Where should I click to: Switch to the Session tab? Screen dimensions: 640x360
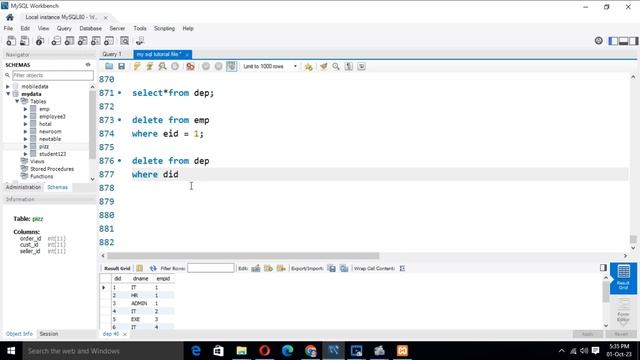[x=49, y=334]
